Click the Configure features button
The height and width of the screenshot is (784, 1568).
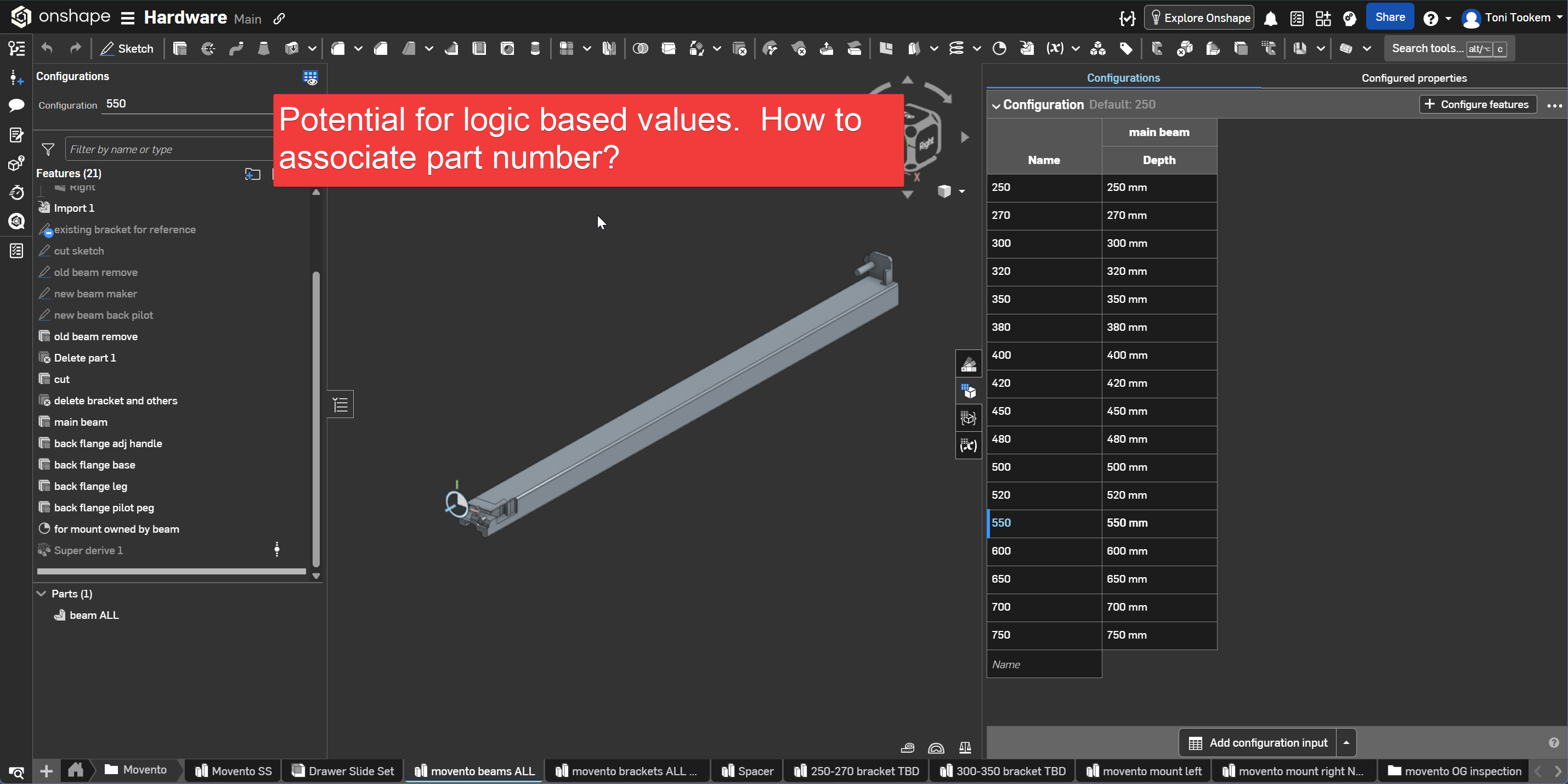pos(1478,104)
